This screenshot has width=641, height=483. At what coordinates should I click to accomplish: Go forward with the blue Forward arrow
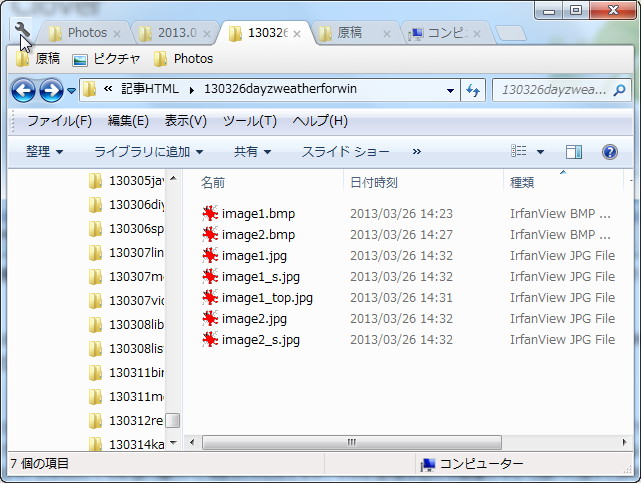52,90
